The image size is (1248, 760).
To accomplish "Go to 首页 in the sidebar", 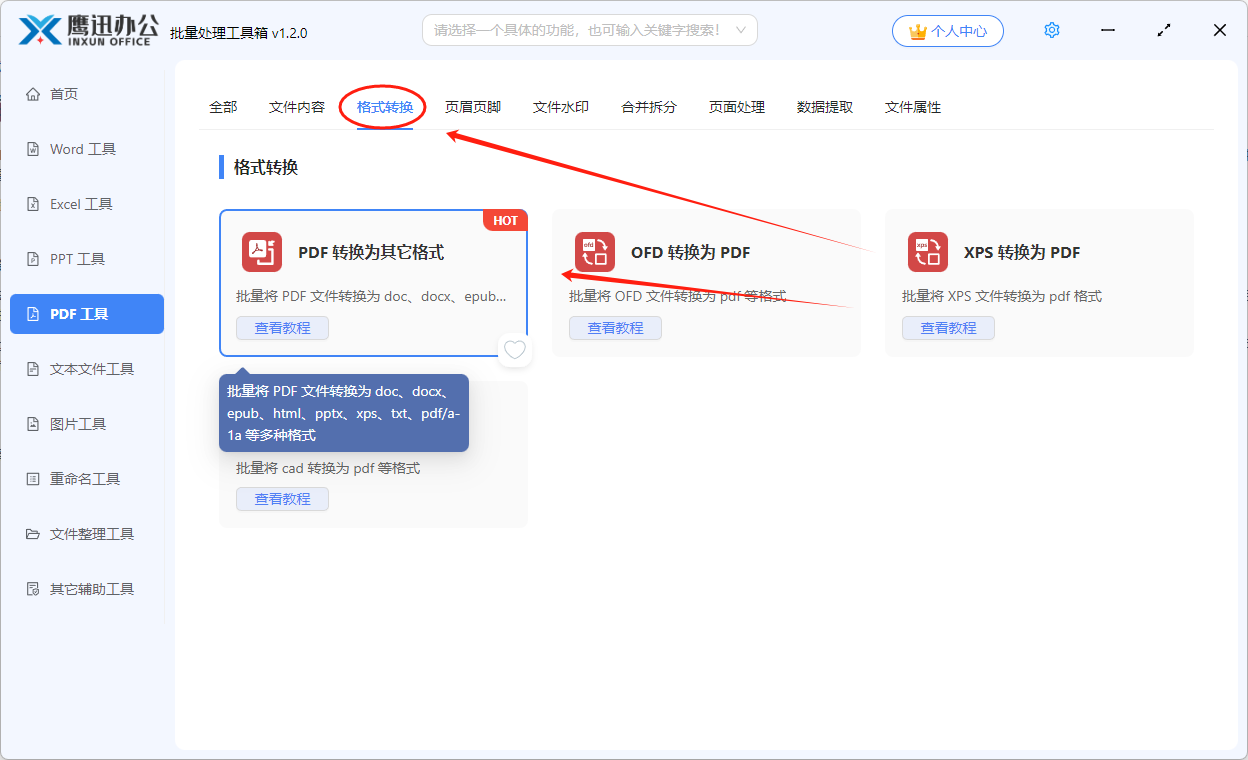I will (x=87, y=94).
